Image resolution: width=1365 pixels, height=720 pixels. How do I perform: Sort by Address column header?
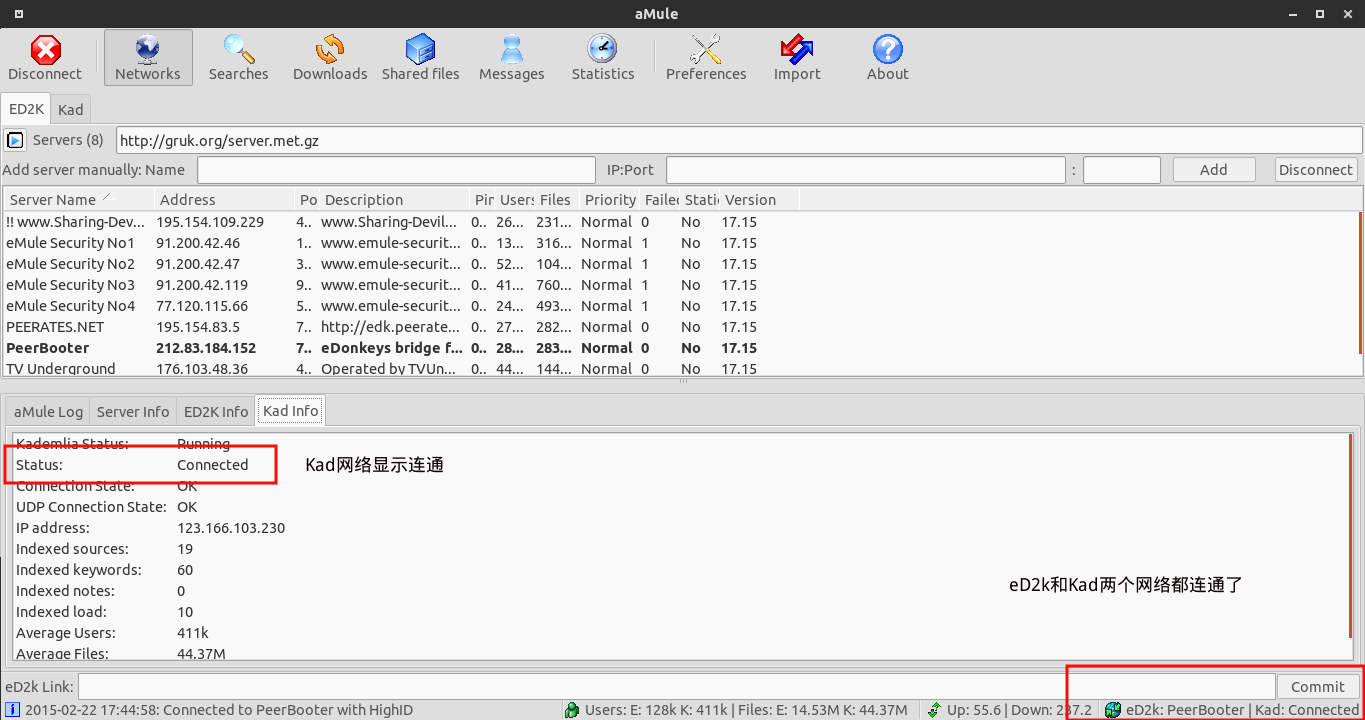[224, 200]
